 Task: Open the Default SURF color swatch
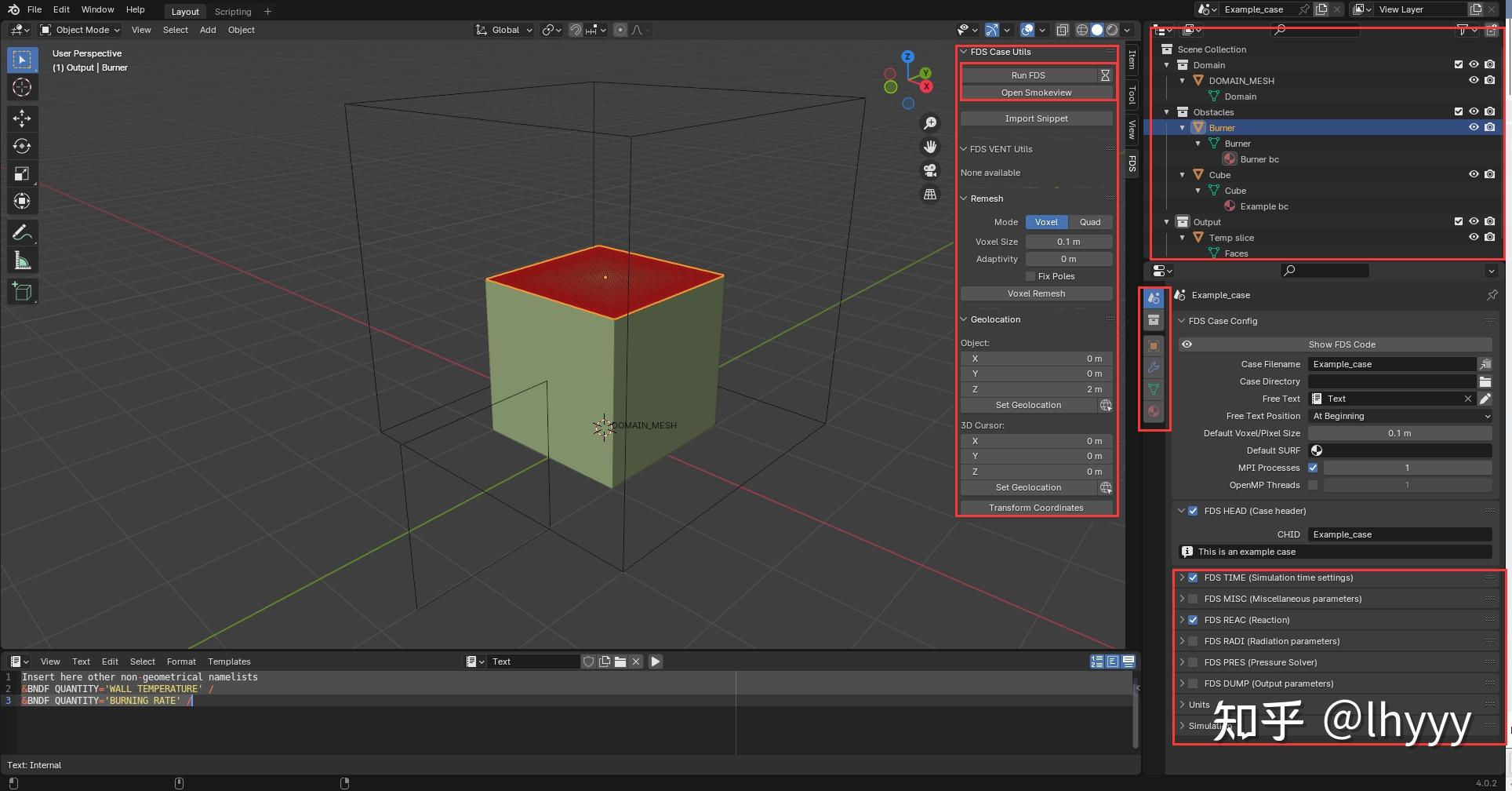click(1316, 450)
